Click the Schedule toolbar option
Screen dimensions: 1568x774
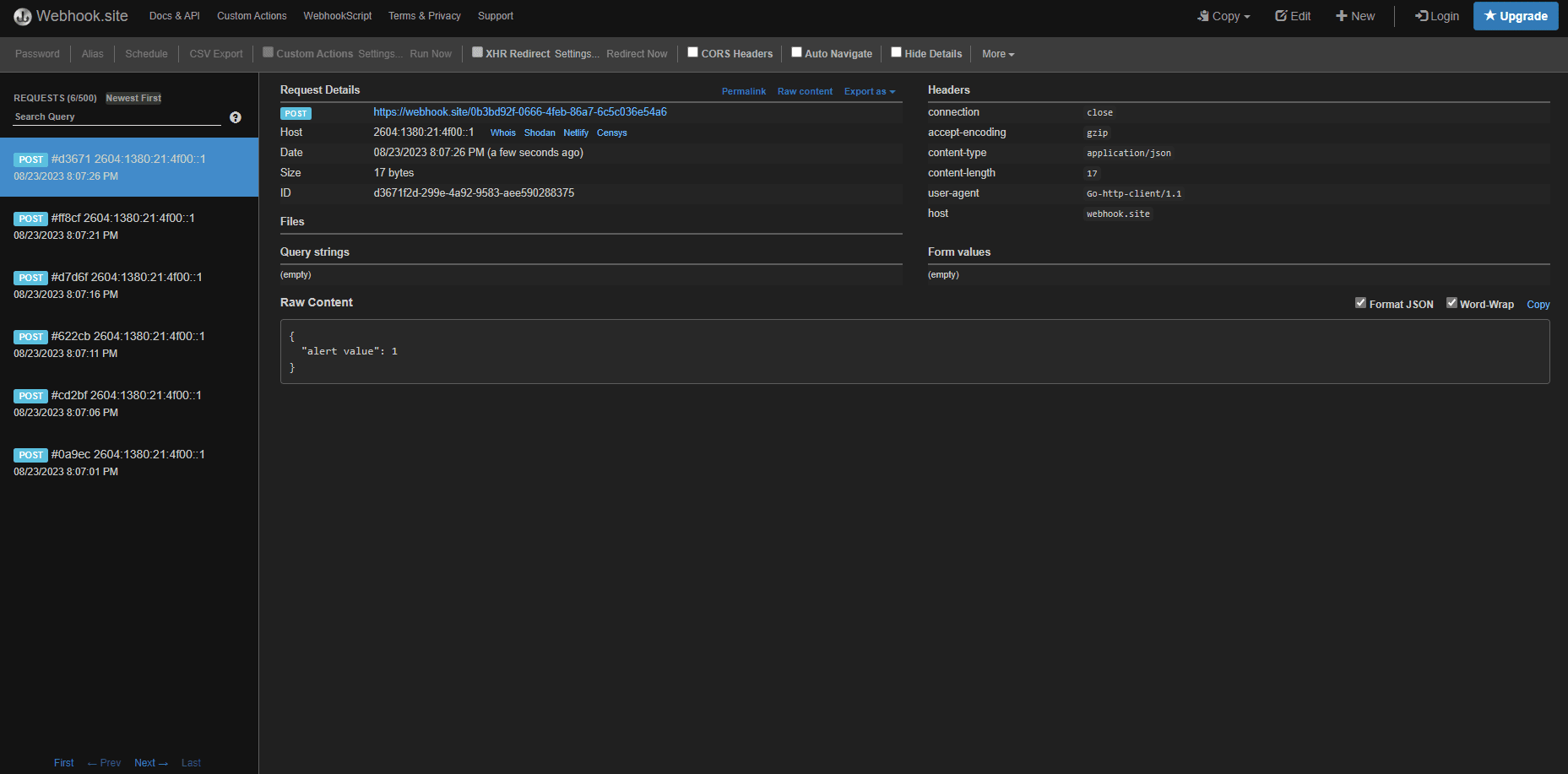coord(146,54)
